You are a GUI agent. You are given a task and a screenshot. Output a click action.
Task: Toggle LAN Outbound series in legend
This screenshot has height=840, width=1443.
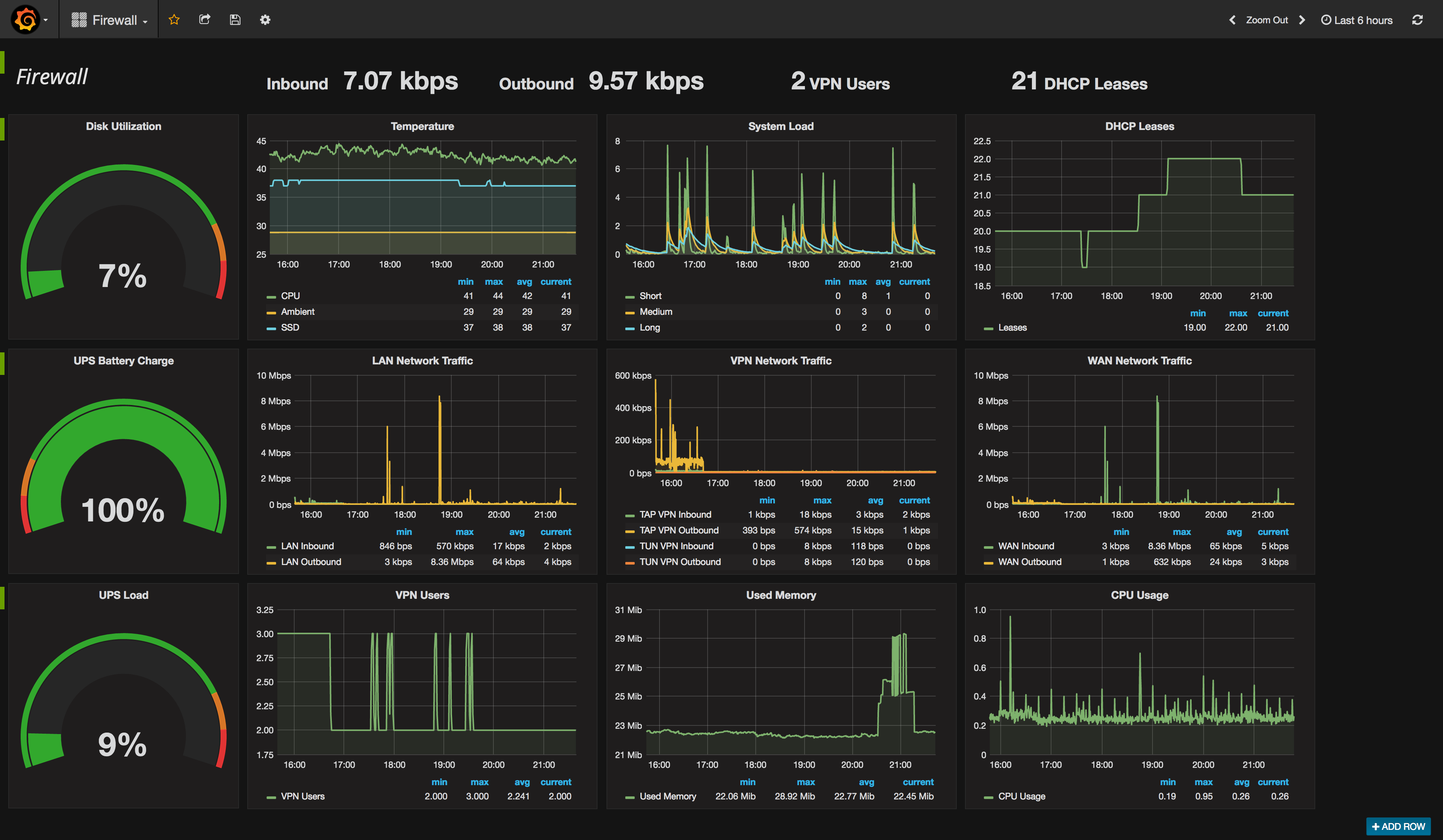click(x=310, y=562)
